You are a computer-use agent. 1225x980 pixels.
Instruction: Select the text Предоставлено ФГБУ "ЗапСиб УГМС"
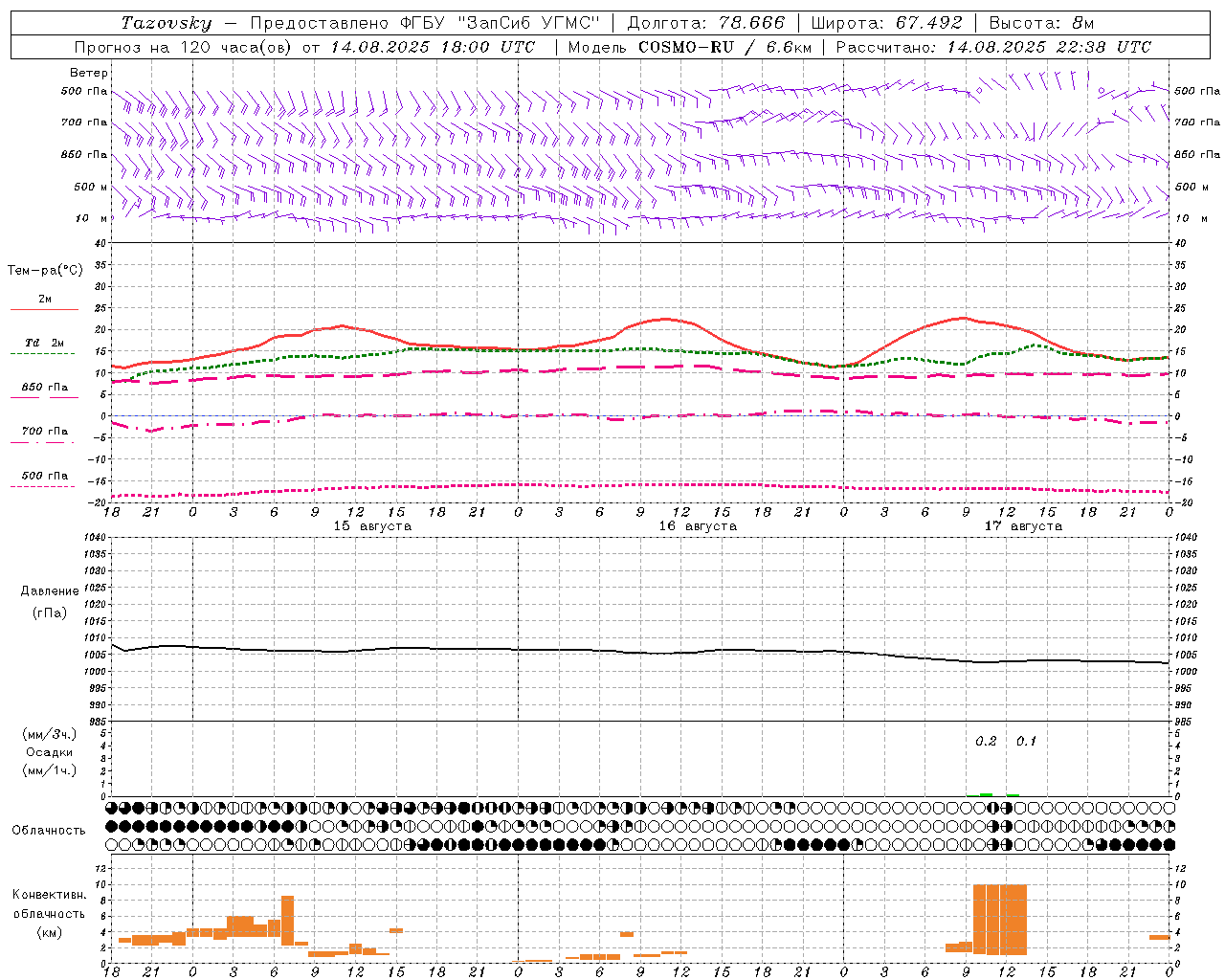point(425,23)
